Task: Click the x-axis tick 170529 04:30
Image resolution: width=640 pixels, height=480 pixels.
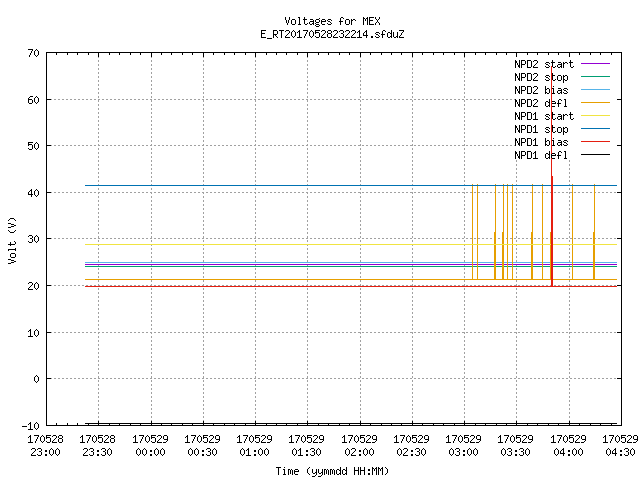Action: pyautogui.click(x=620, y=446)
